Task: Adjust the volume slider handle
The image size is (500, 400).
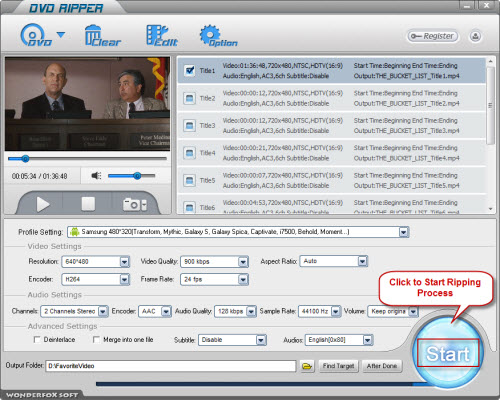Action: [137, 176]
